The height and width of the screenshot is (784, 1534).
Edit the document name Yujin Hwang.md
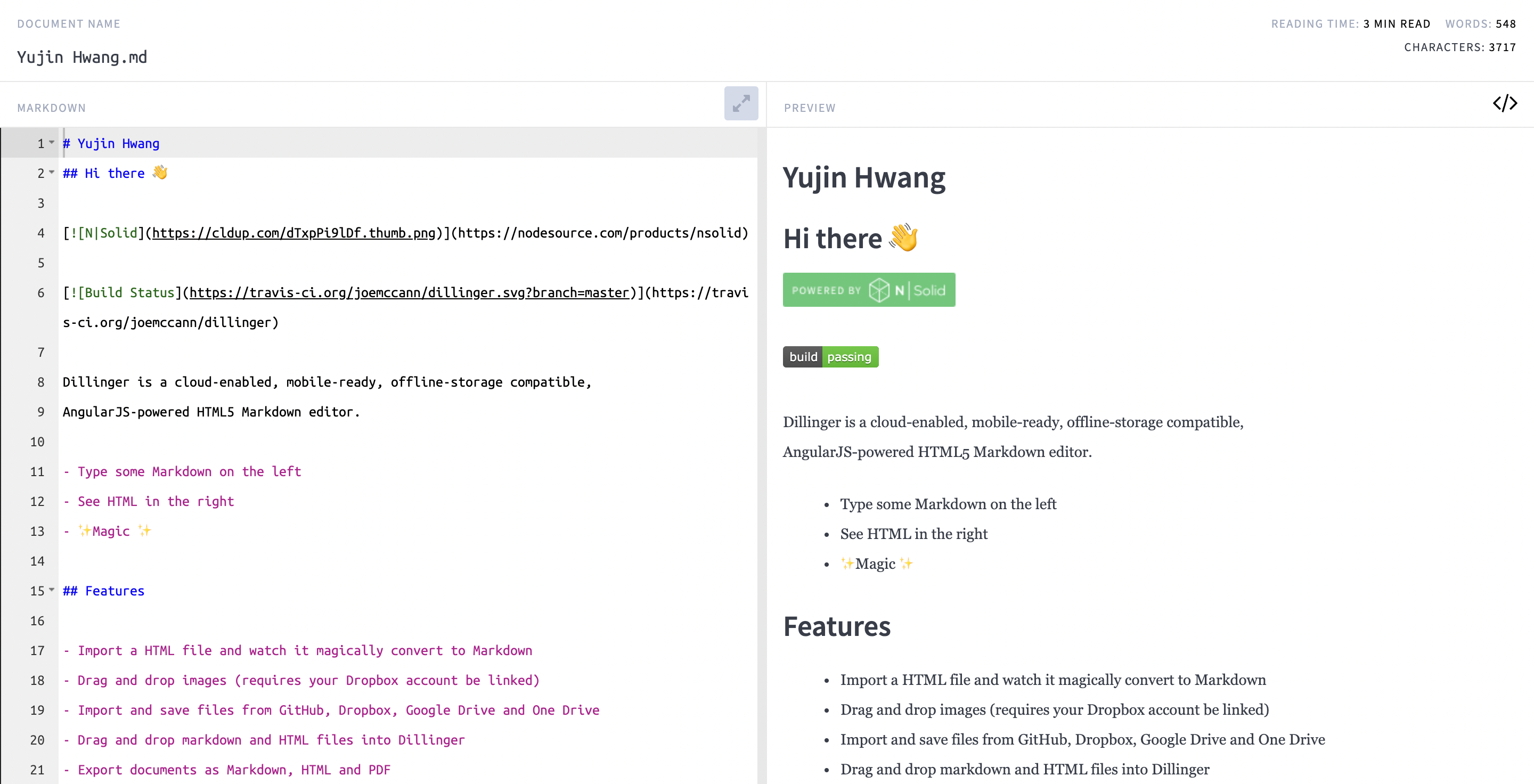tap(82, 57)
